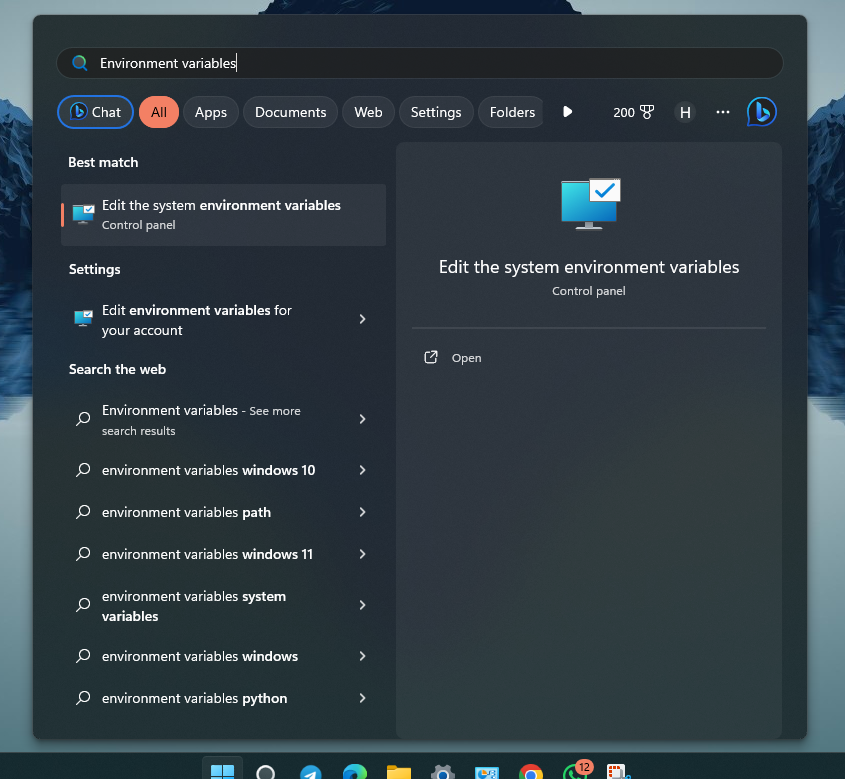Image resolution: width=845 pixels, height=779 pixels.
Task: Expand chevron for environment variables windows 11
Action: pos(362,554)
